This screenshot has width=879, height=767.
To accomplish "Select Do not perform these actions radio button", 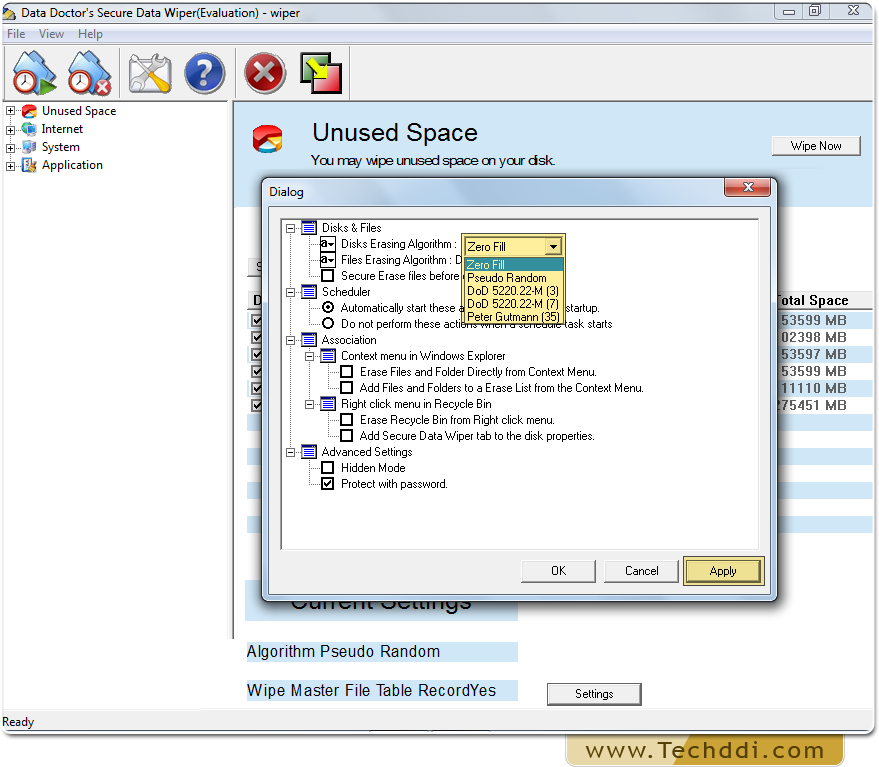I will point(329,324).
